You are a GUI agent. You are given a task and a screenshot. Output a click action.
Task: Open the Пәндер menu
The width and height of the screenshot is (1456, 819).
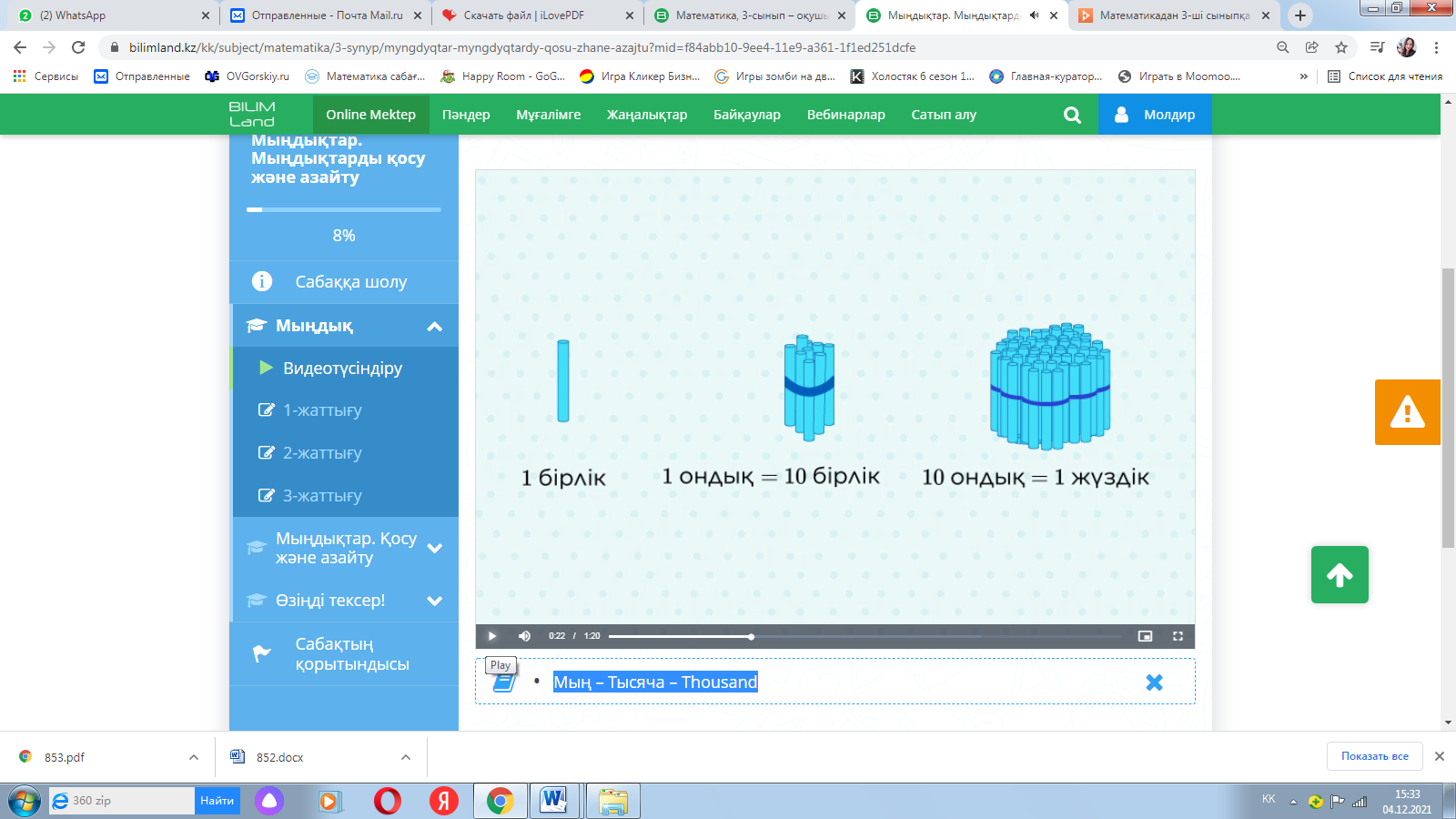pyautogui.click(x=466, y=115)
